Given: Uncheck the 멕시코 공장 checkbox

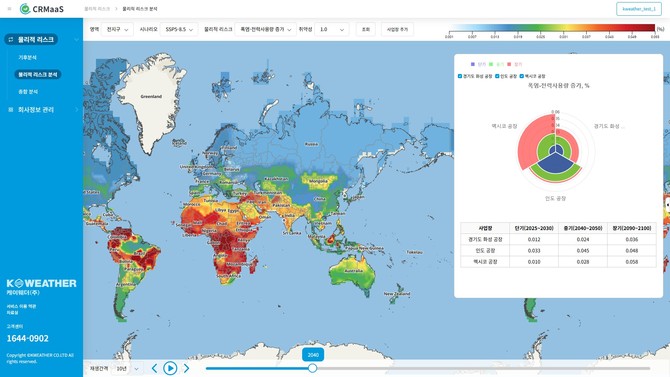Looking at the screenshot, I should click(x=521, y=76).
